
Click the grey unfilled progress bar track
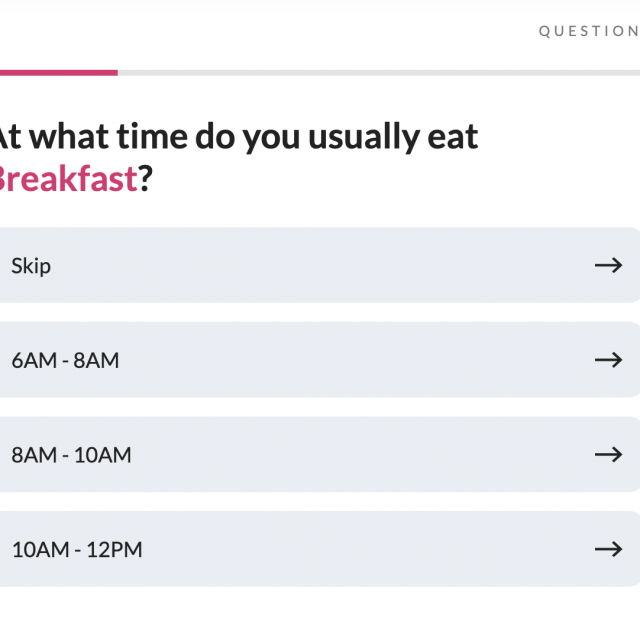(x=378, y=72)
